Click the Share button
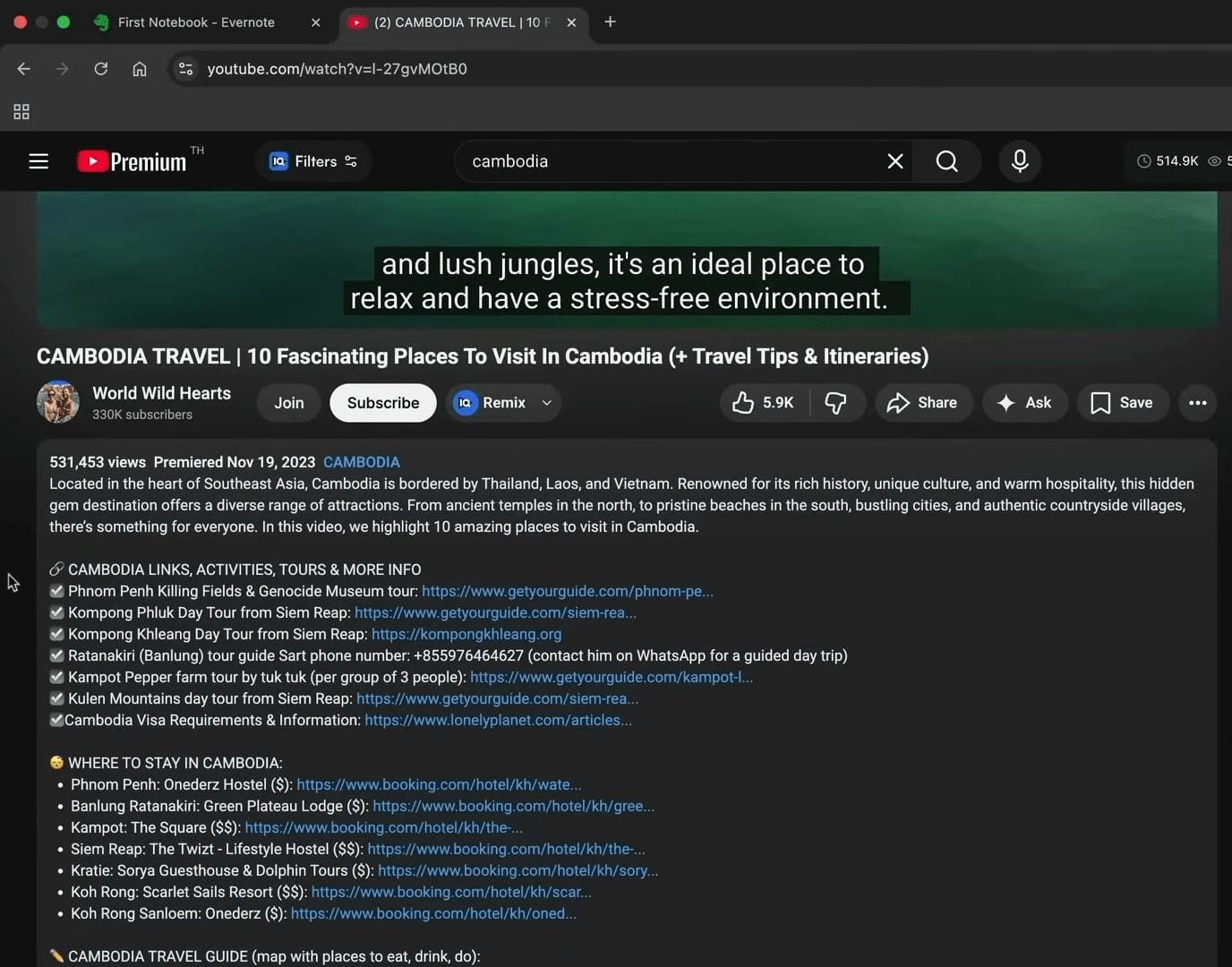The height and width of the screenshot is (967, 1232). coord(922,403)
